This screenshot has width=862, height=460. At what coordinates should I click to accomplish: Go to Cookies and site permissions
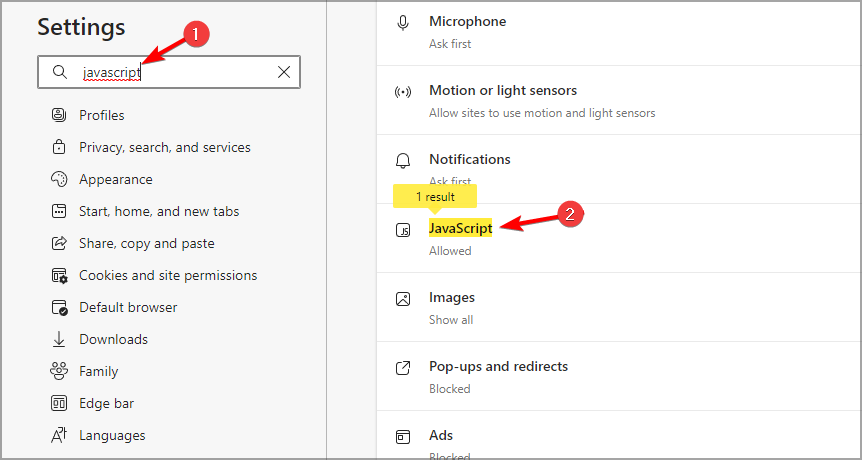pyautogui.click(x=168, y=275)
